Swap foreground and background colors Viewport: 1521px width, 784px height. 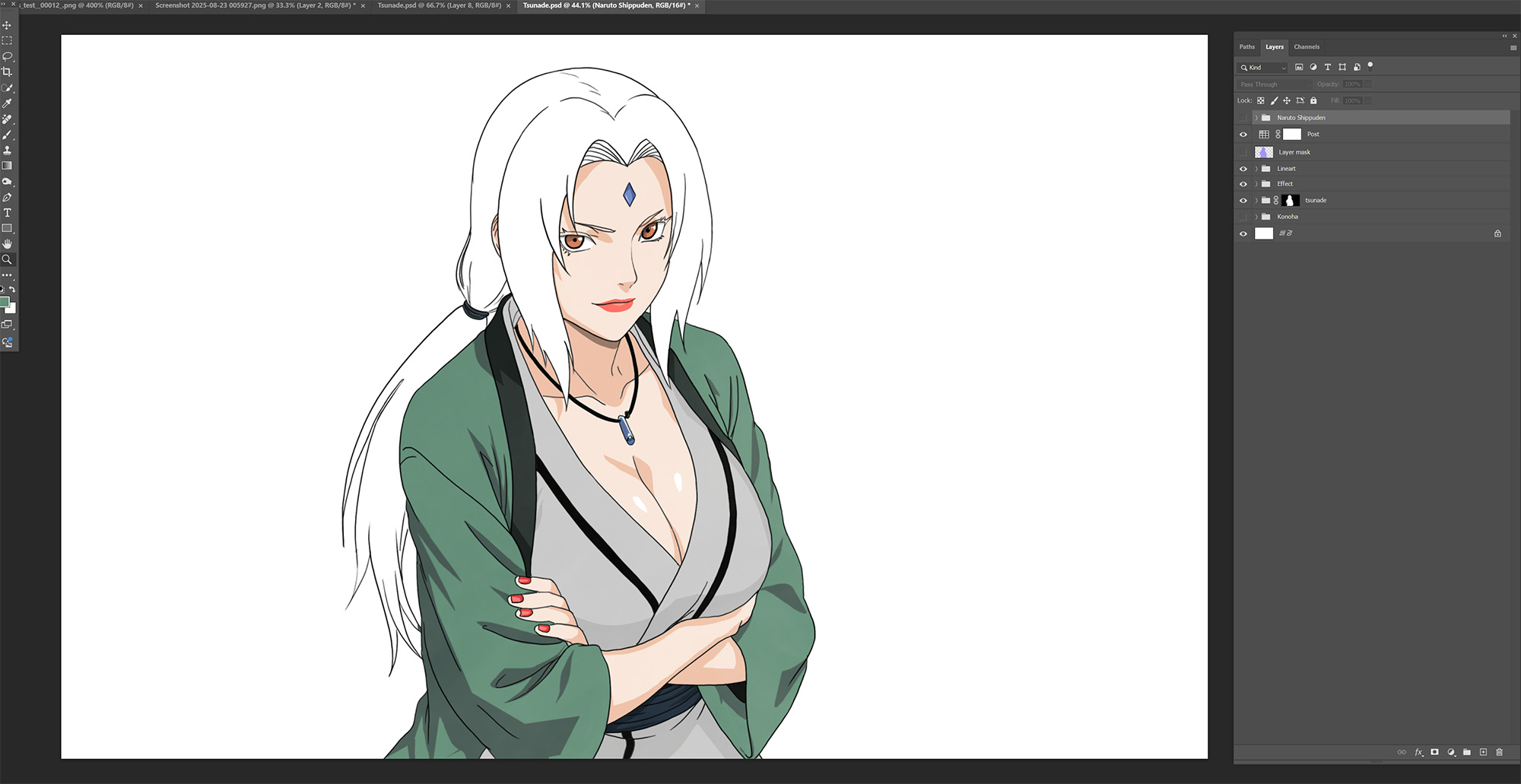12,289
